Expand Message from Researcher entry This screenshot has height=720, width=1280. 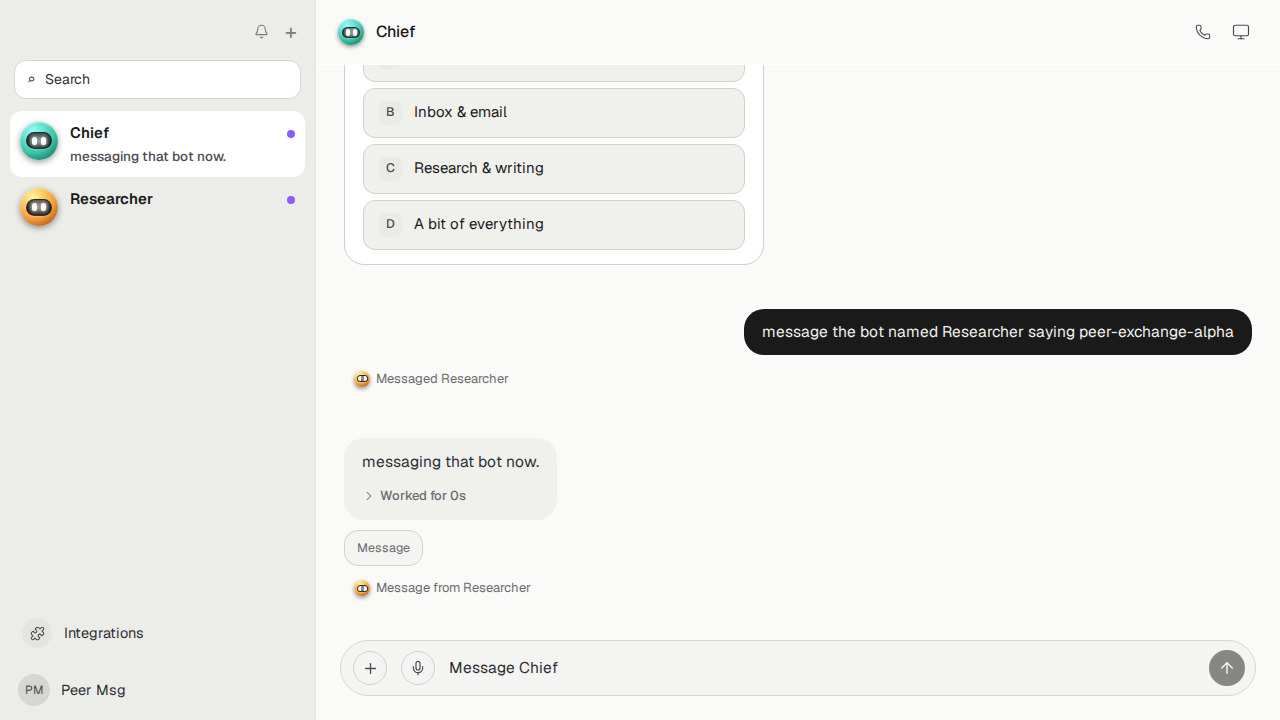click(x=442, y=588)
